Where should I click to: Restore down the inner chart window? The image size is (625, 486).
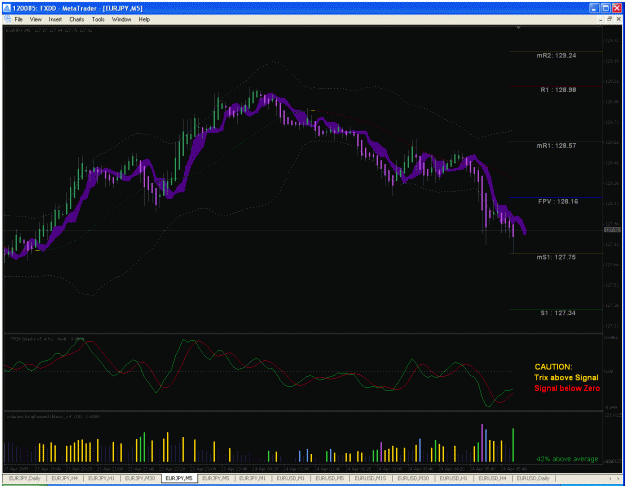point(609,19)
